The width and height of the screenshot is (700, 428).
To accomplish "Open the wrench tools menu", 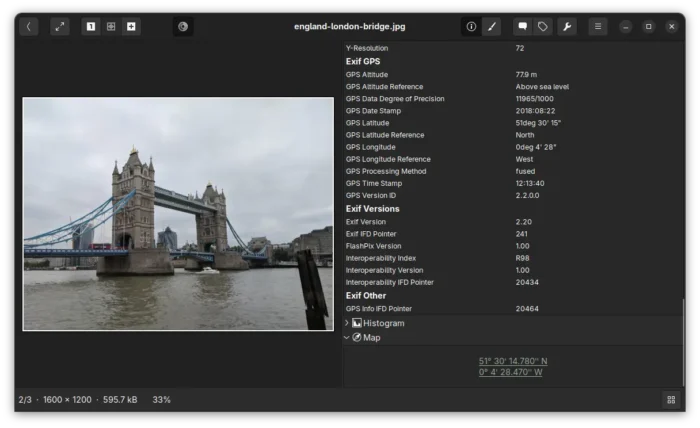I will click(567, 26).
